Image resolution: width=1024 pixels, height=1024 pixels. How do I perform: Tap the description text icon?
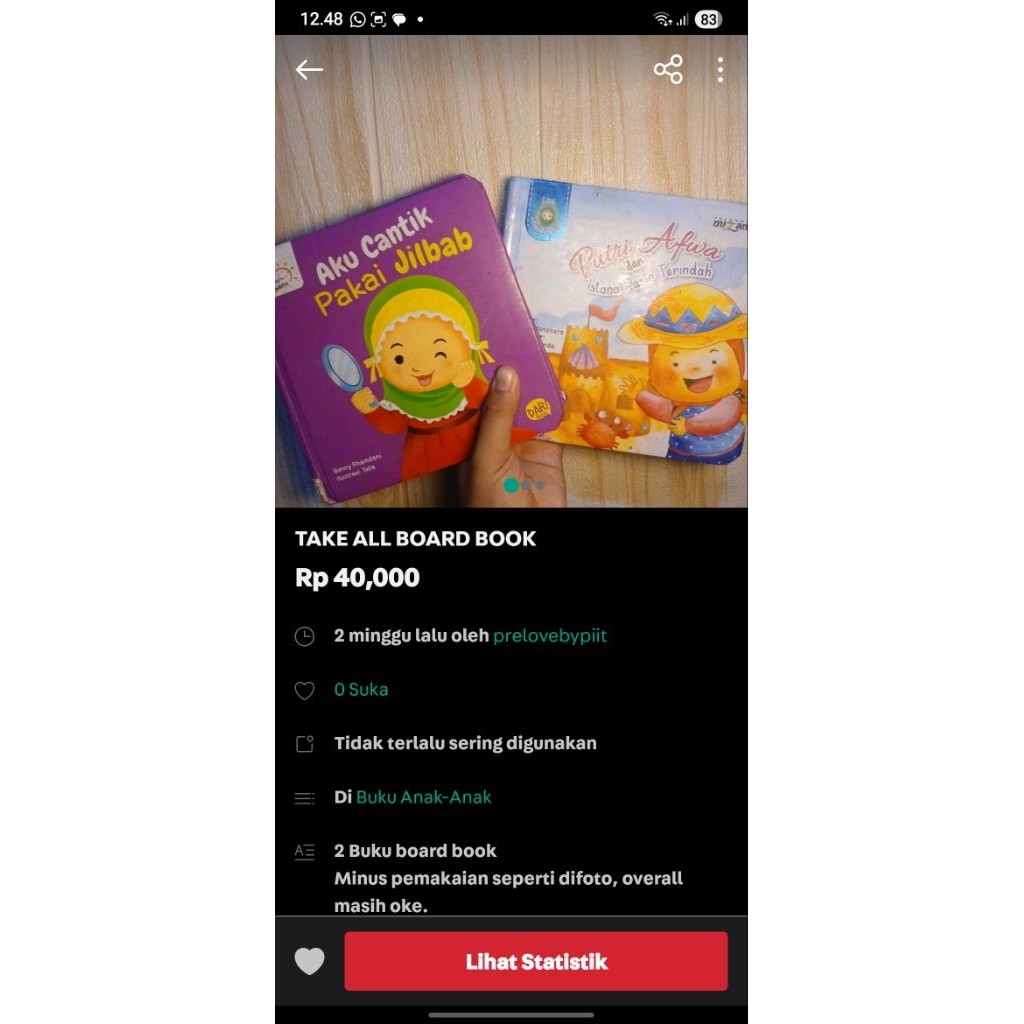(x=304, y=852)
